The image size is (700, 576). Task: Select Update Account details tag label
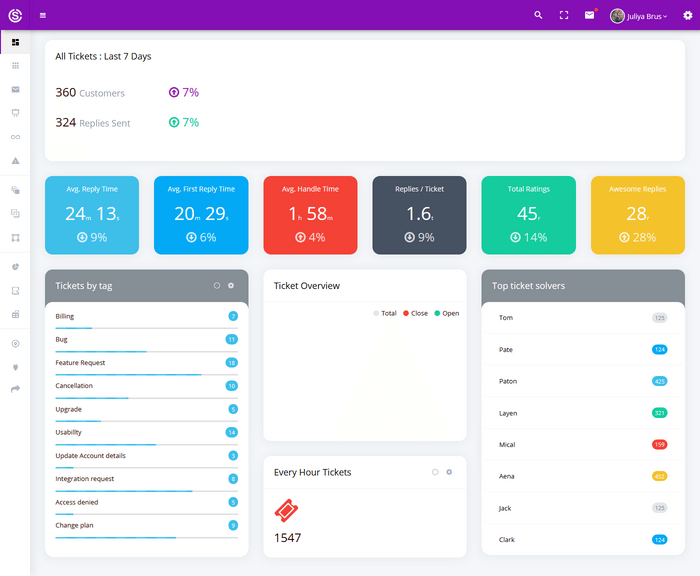point(91,455)
